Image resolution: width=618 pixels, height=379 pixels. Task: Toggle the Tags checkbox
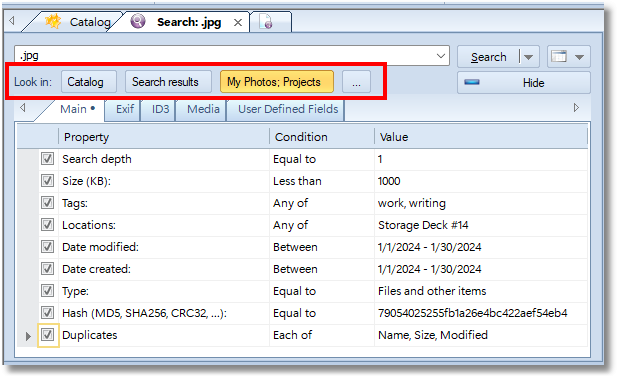pyautogui.click(x=48, y=203)
